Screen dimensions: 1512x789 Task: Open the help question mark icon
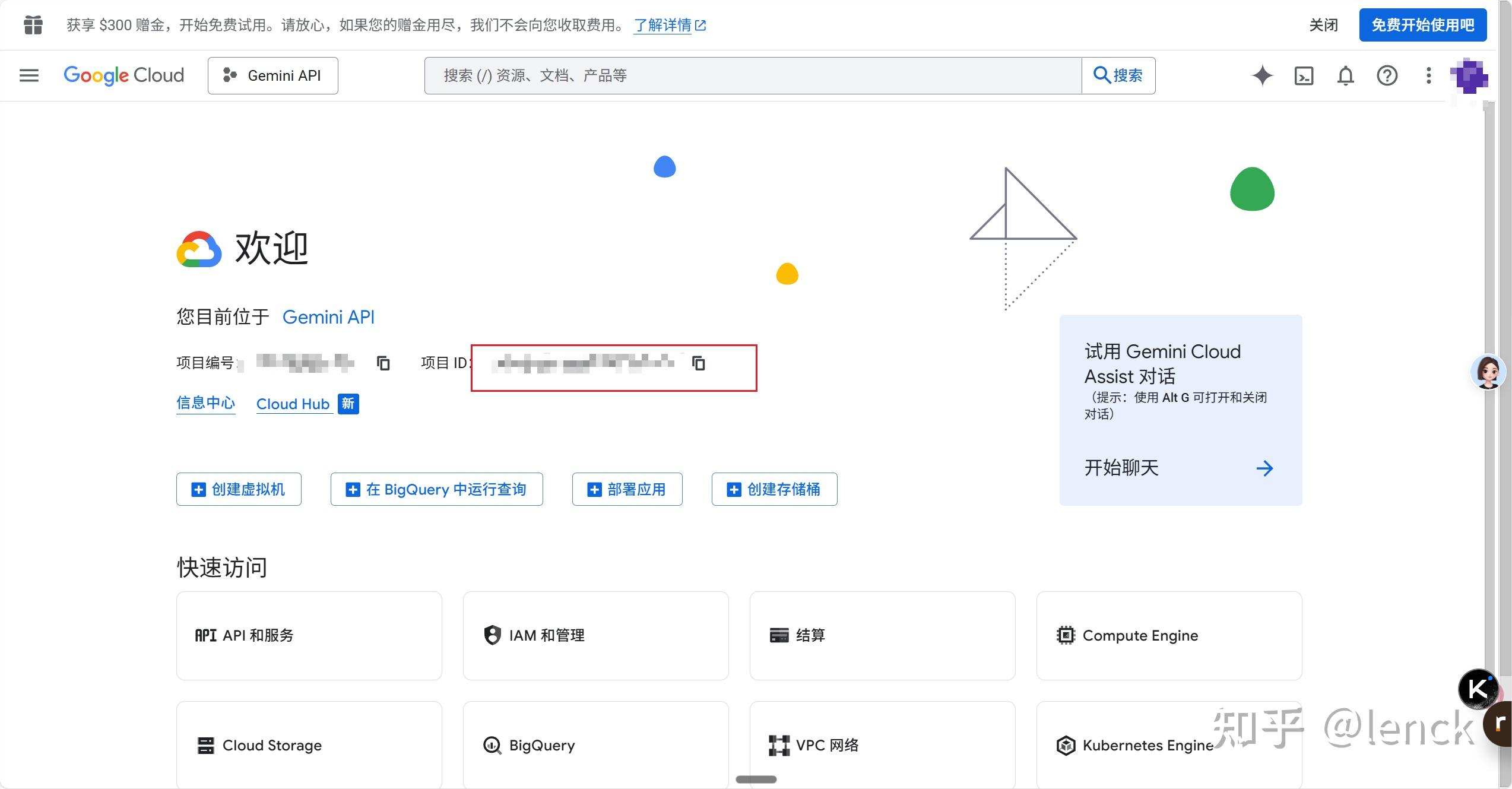[1387, 75]
